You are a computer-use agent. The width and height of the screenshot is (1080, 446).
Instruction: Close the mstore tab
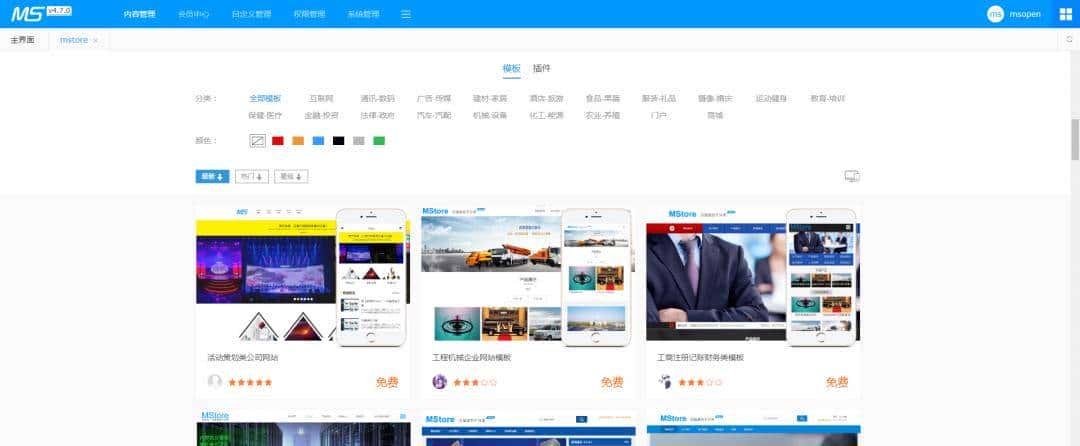pos(96,41)
